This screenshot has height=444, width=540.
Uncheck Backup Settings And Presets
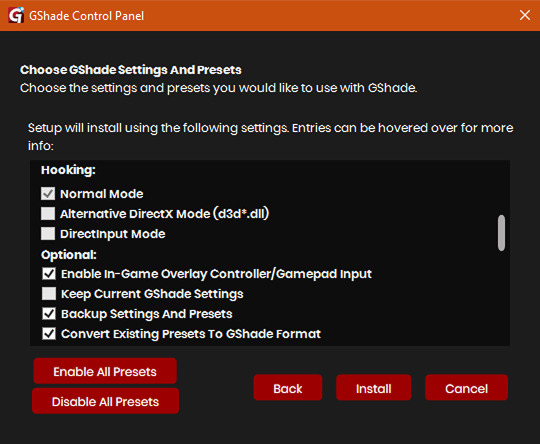[49, 314]
